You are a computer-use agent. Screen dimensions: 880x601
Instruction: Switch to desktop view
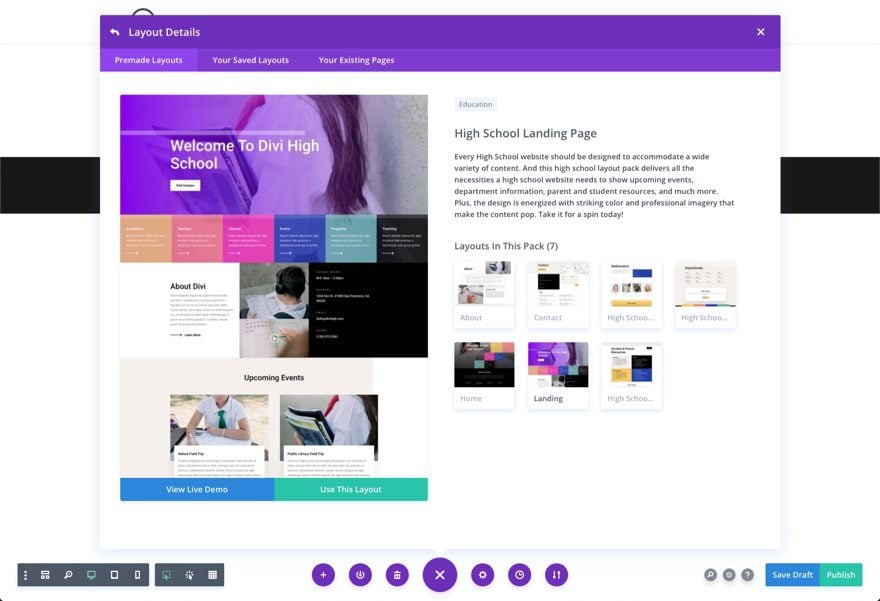91,575
